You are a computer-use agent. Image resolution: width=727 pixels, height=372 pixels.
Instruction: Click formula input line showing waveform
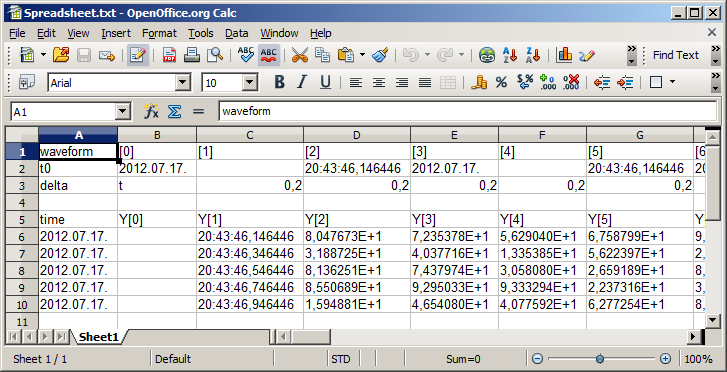(x=467, y=111)
